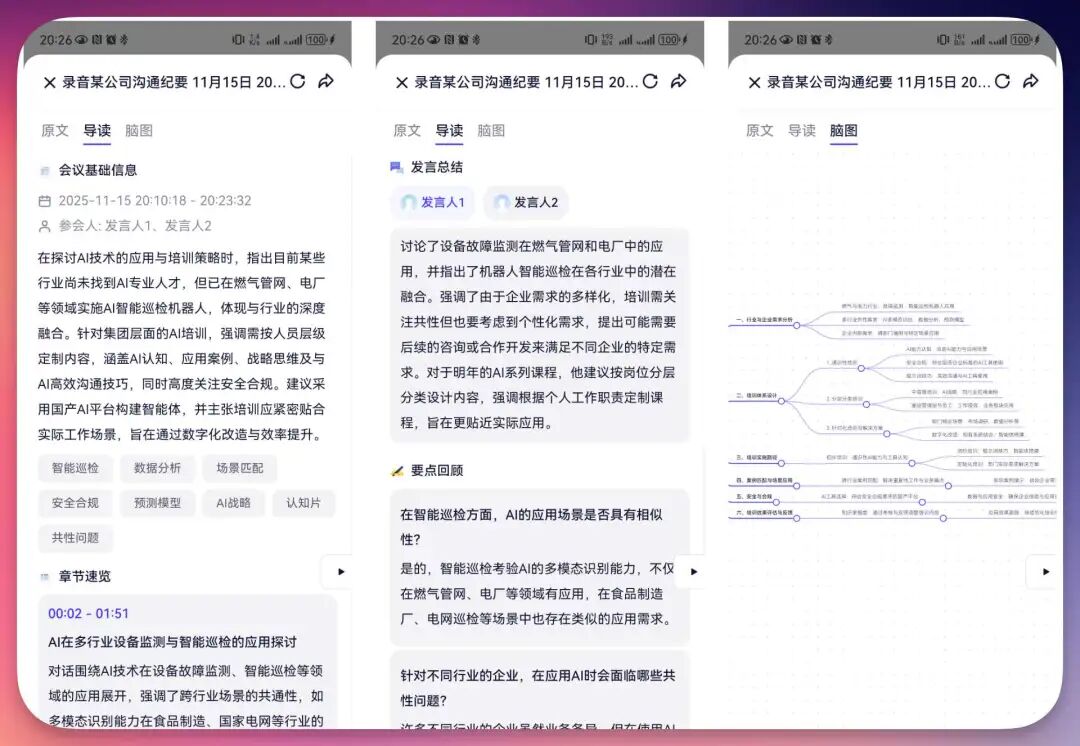Viewport: 1080px width, 746px height.
Task: Switch to 导读 tab in the right screen
Action: 802,131
